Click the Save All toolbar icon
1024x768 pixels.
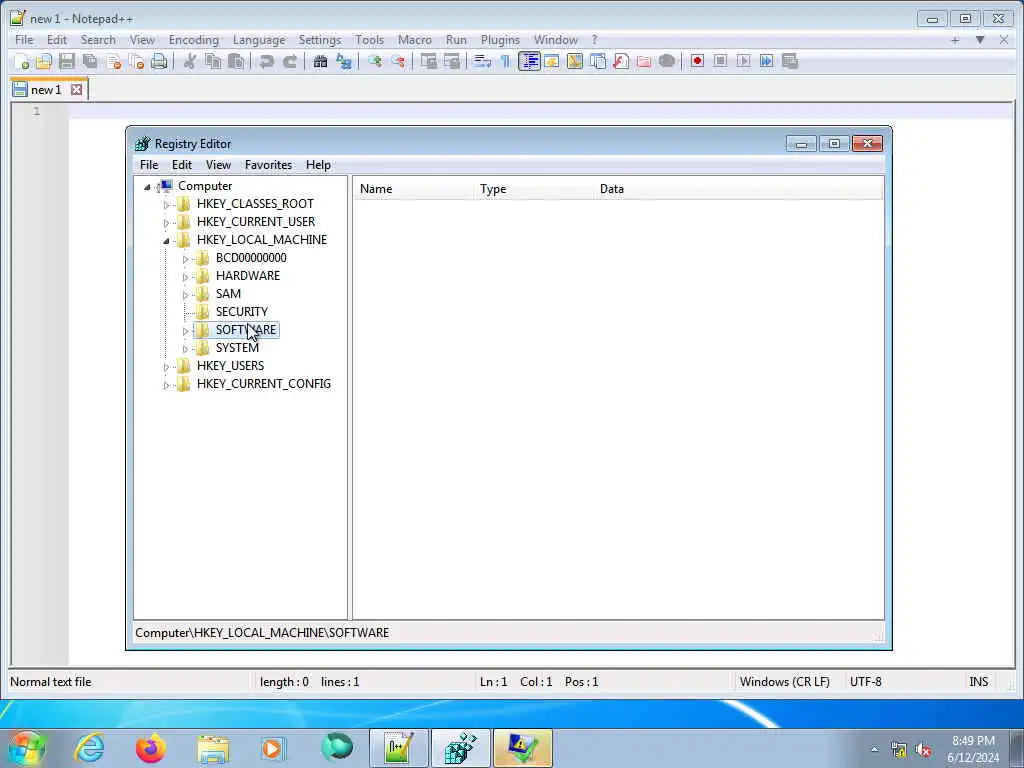pos(90,61)
